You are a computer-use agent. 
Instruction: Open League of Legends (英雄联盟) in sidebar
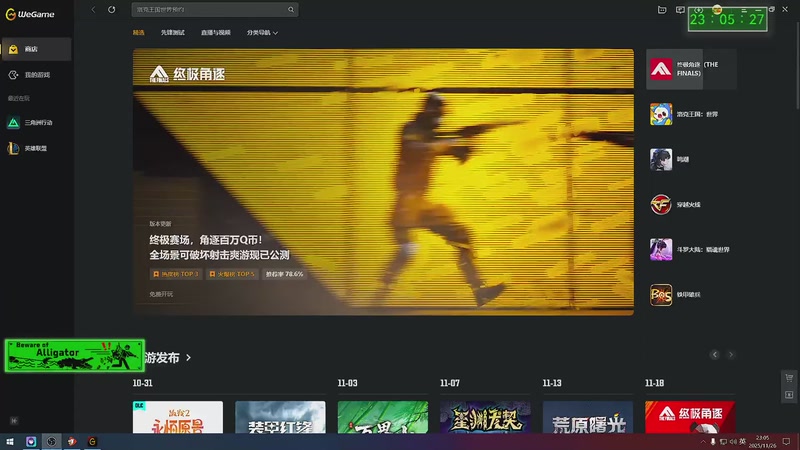pyautogui.click(x=36, y=148)
